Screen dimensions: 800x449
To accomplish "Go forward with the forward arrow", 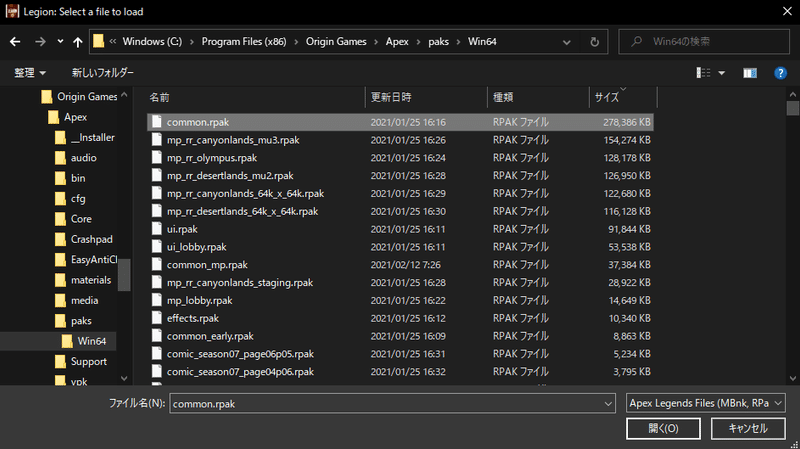I will pos(40,42).
